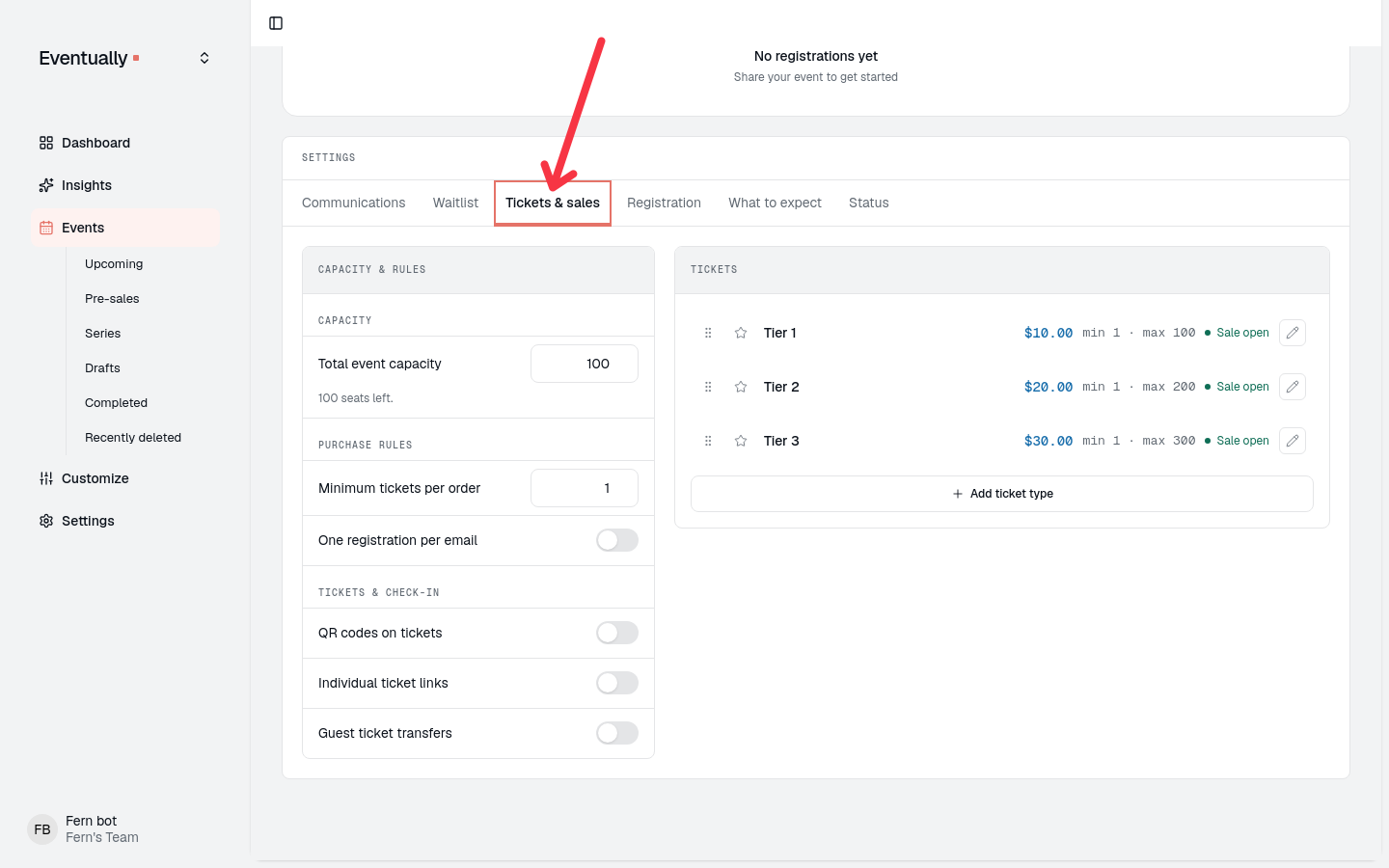Go to the Registration tab
The height and width of the screenshot is (868, 1389).
(x=664, y=203)
